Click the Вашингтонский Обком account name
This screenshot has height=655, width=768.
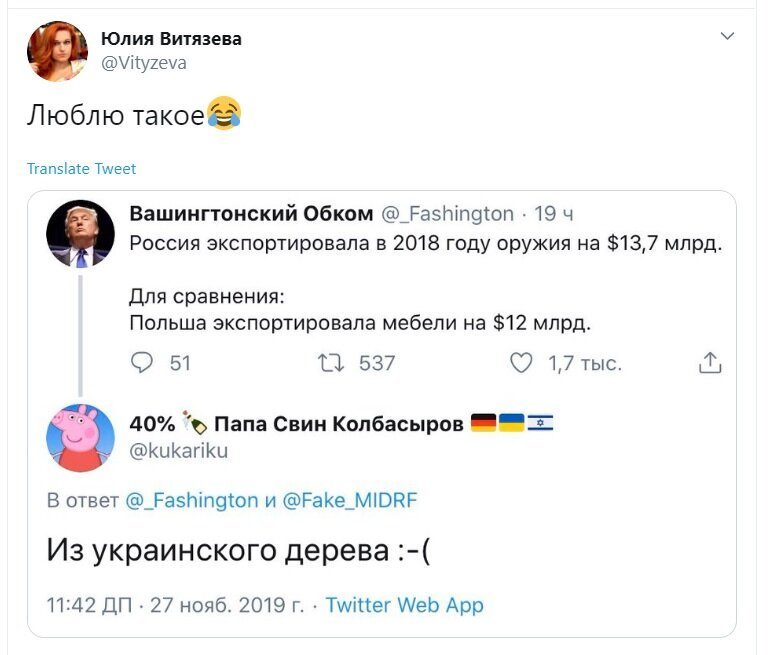[251, 214]
